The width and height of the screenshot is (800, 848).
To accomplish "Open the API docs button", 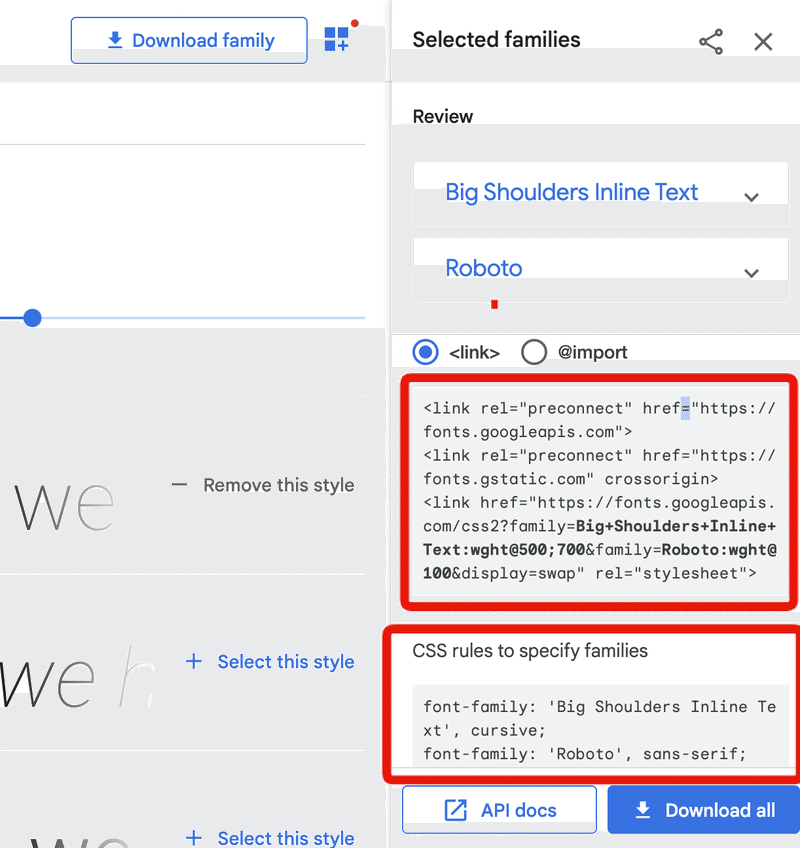I will pyautogui.click(x=499, y=810).
